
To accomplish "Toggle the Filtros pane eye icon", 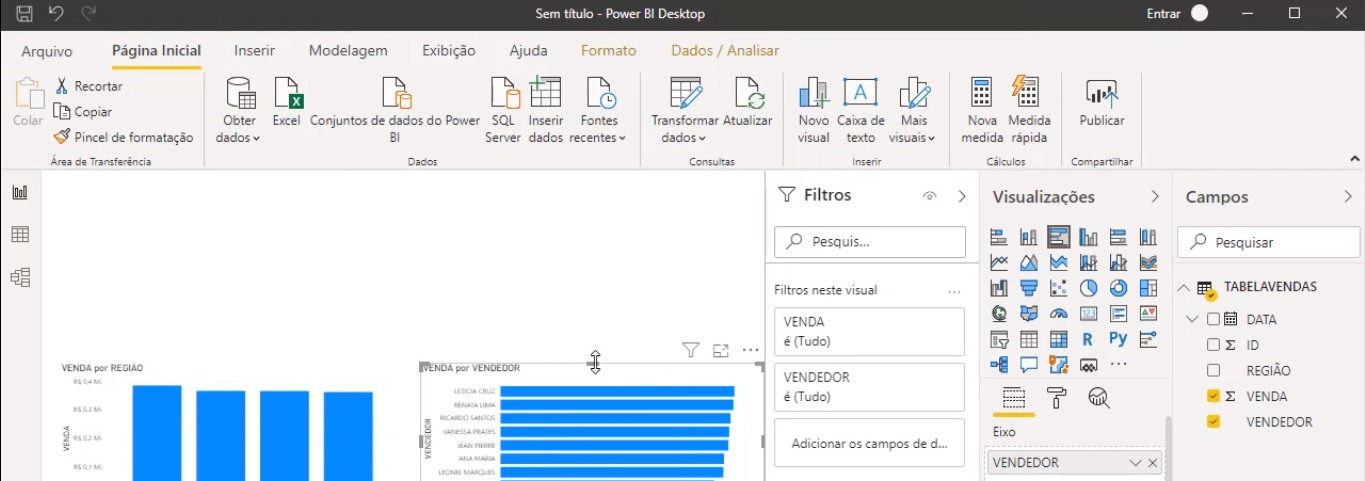I will [x=930, y=196].
